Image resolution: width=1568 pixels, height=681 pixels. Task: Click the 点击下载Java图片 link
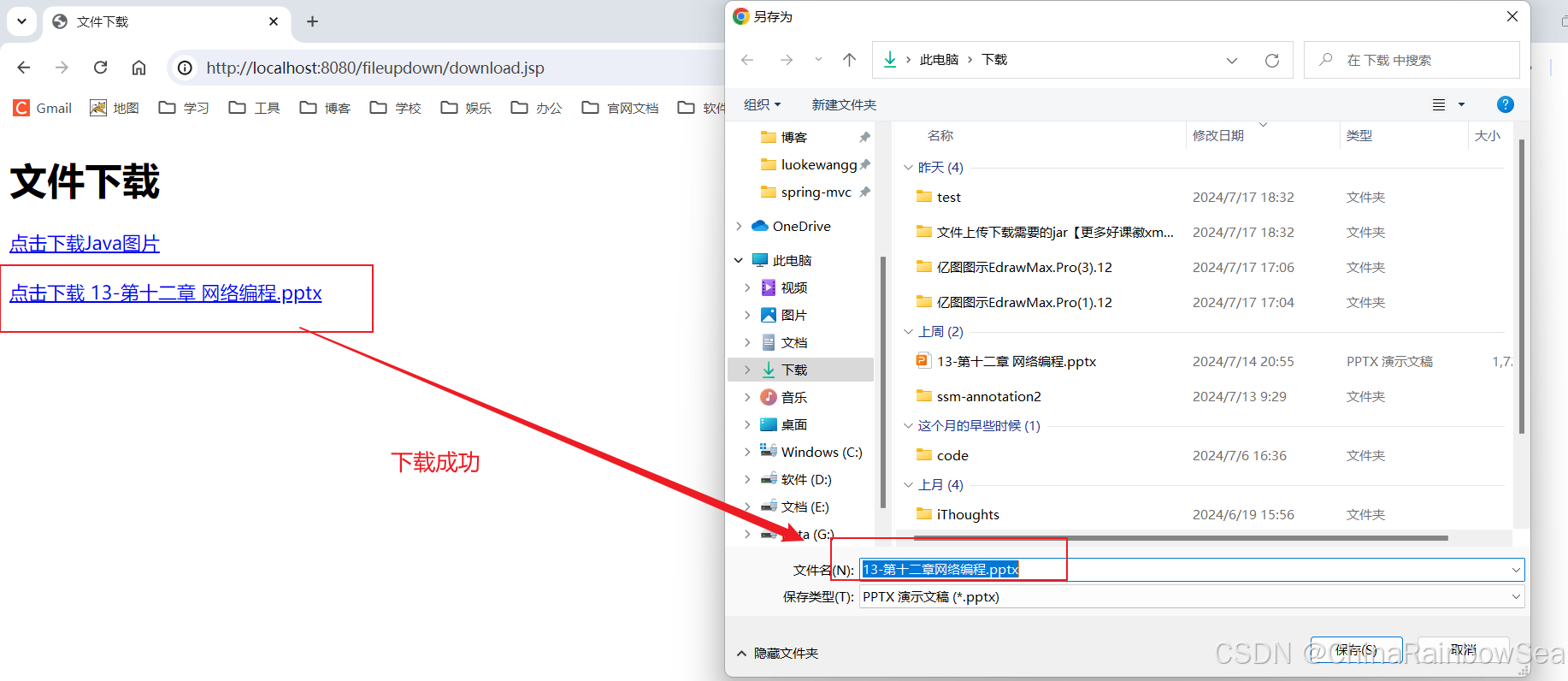coord(85,244)
